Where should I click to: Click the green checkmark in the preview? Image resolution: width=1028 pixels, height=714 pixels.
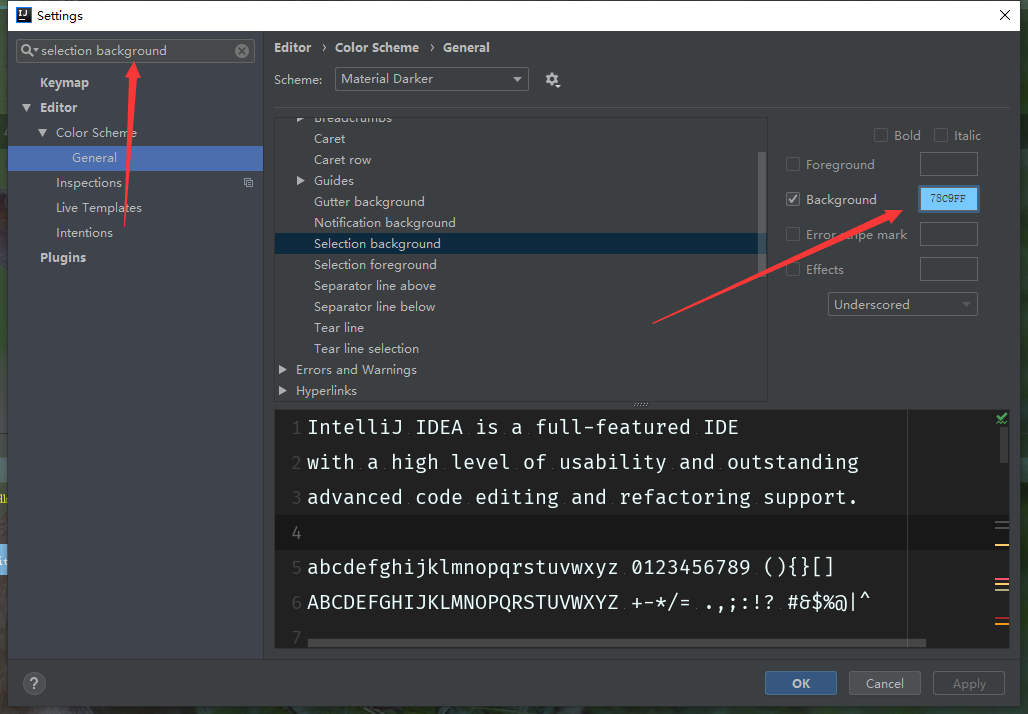[x=1002, y=418]
